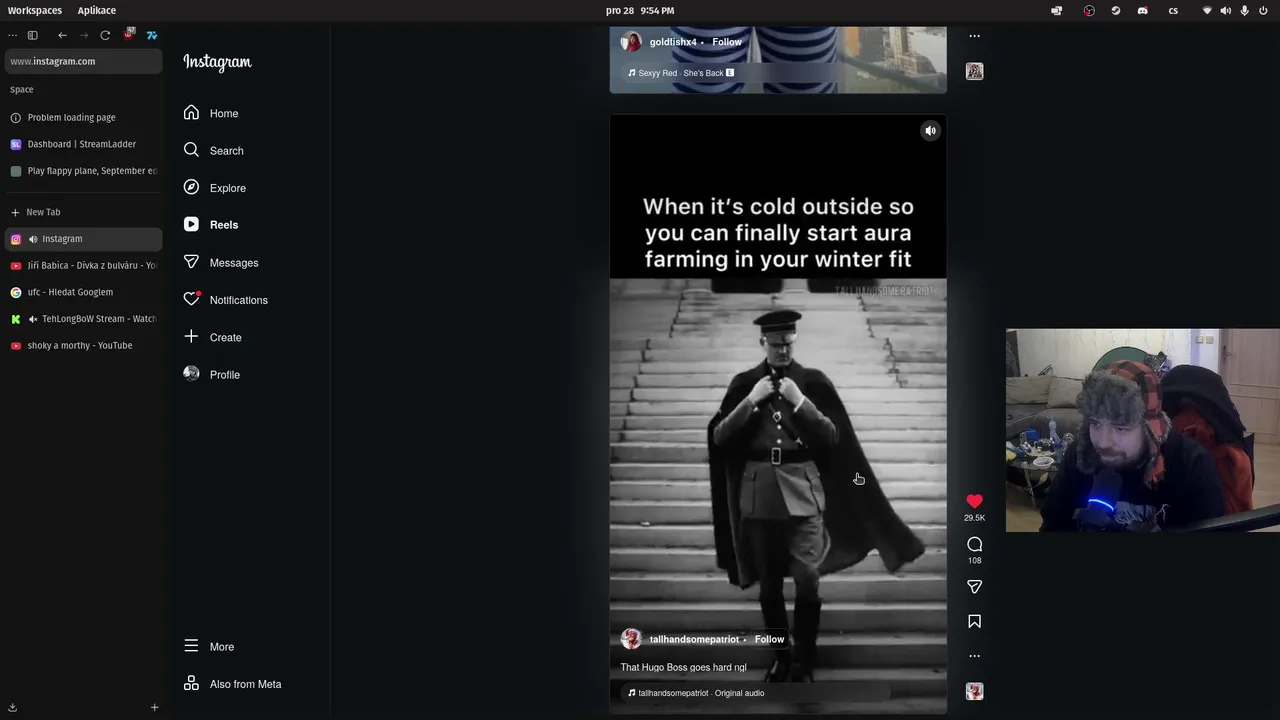The image size is (1280, 720).
Task: Open Instagram Search from the sidebar
Action: coord(226,151)
